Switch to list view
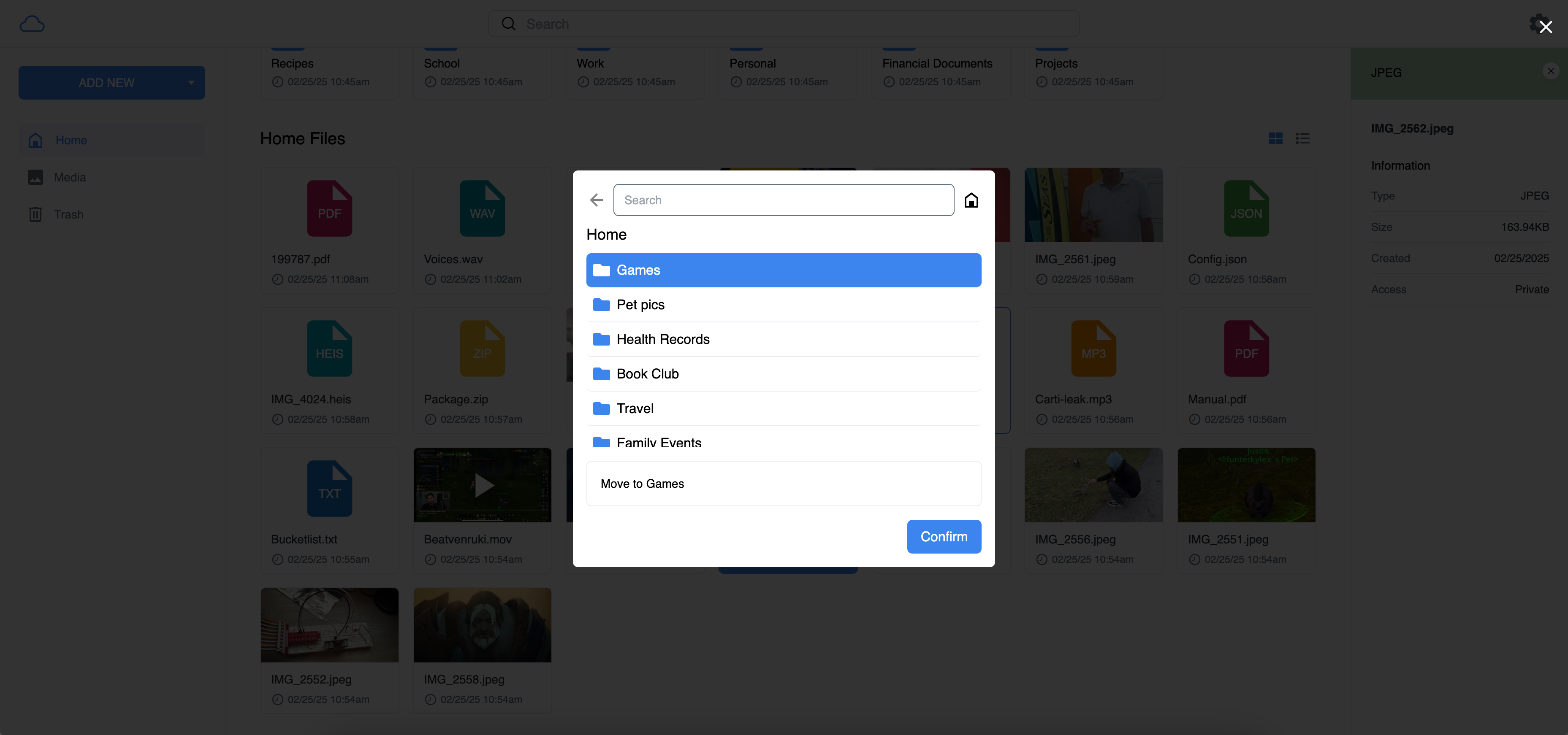Viewport: 1568px width, 735px height. point(1302,139)
